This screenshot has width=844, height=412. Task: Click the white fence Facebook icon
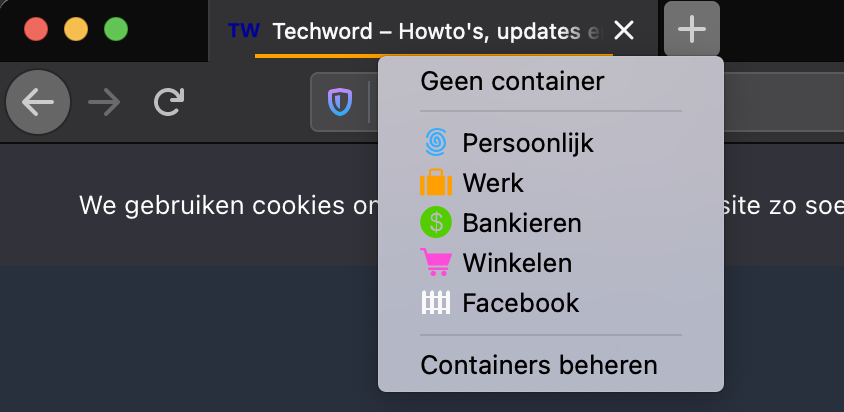(435, 302)
